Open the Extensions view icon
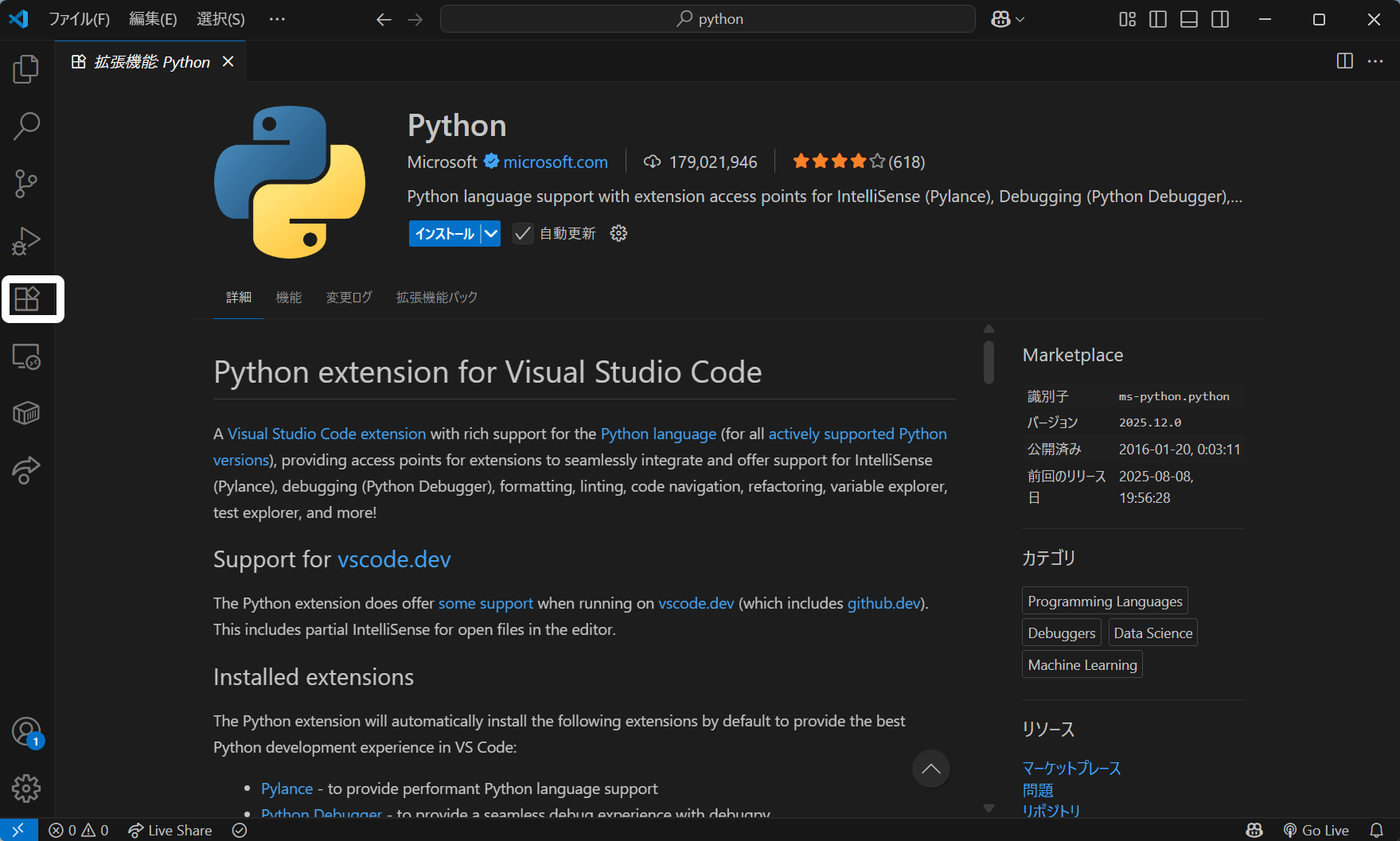 click(x=26, y=299)
